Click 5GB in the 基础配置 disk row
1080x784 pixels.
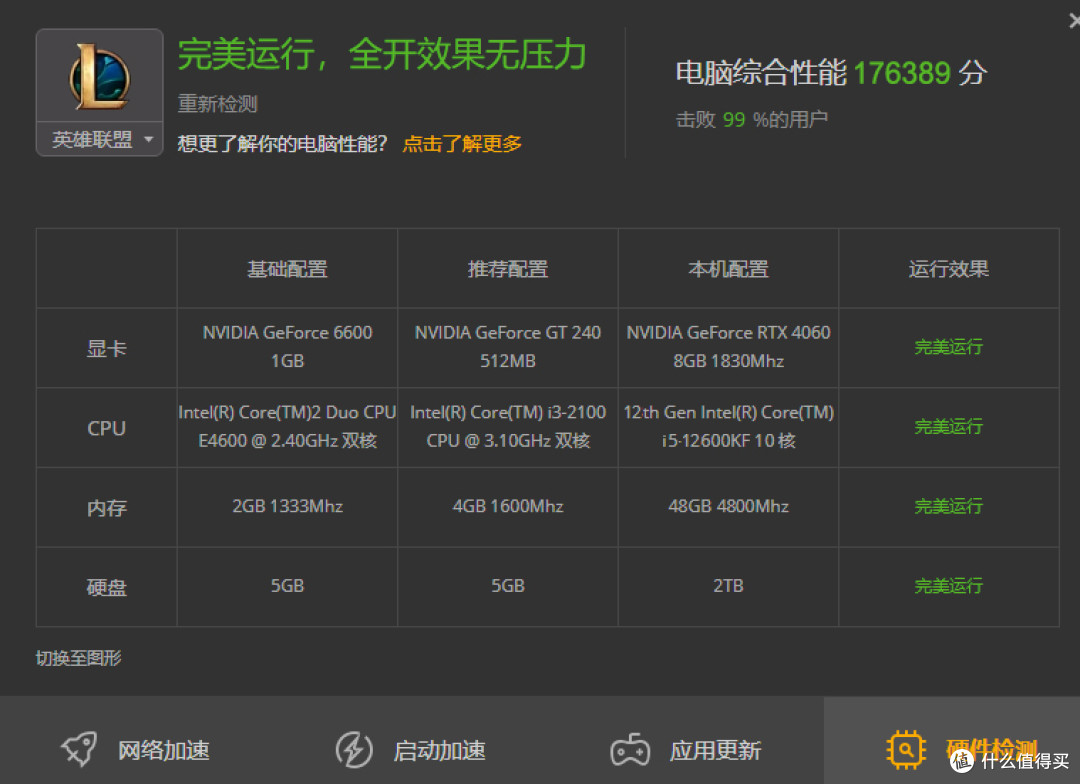click(287, 586)
